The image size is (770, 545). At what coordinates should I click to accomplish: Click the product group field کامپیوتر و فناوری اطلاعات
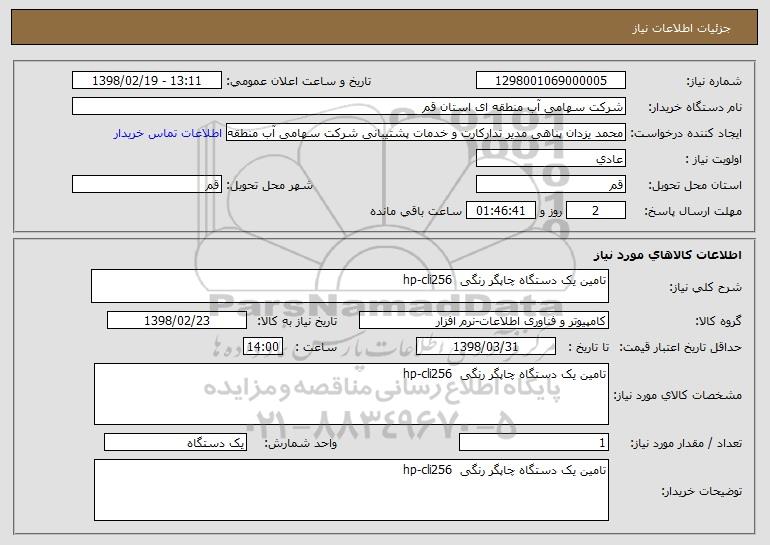coord(484,320)
